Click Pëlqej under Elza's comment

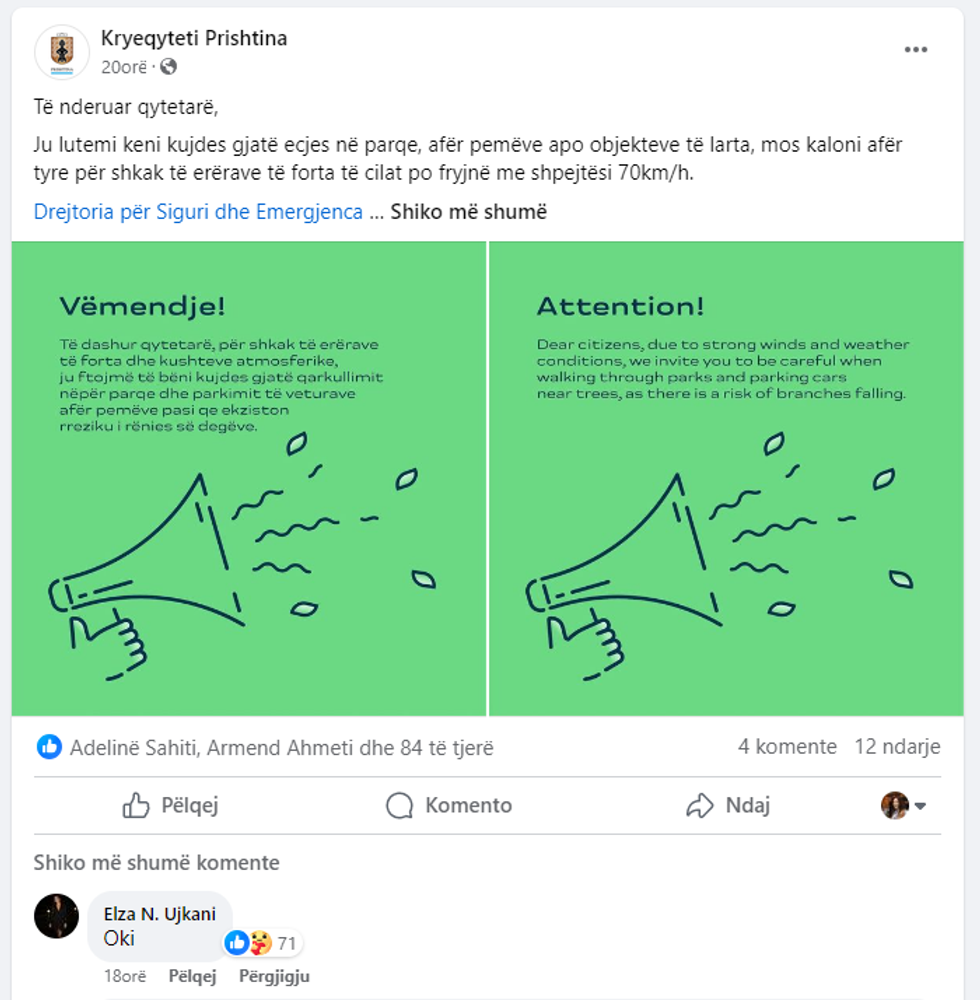192,976
